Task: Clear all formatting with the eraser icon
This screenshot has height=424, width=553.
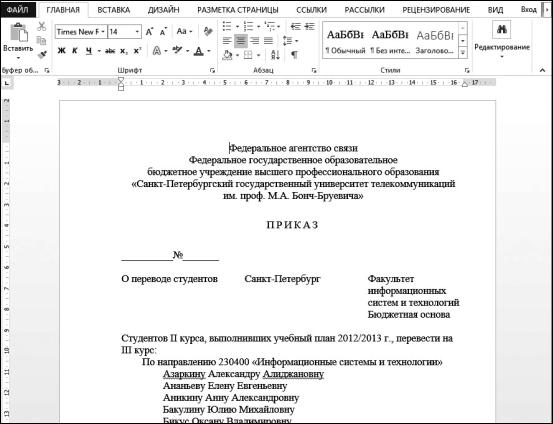Action: click(208, 31)
